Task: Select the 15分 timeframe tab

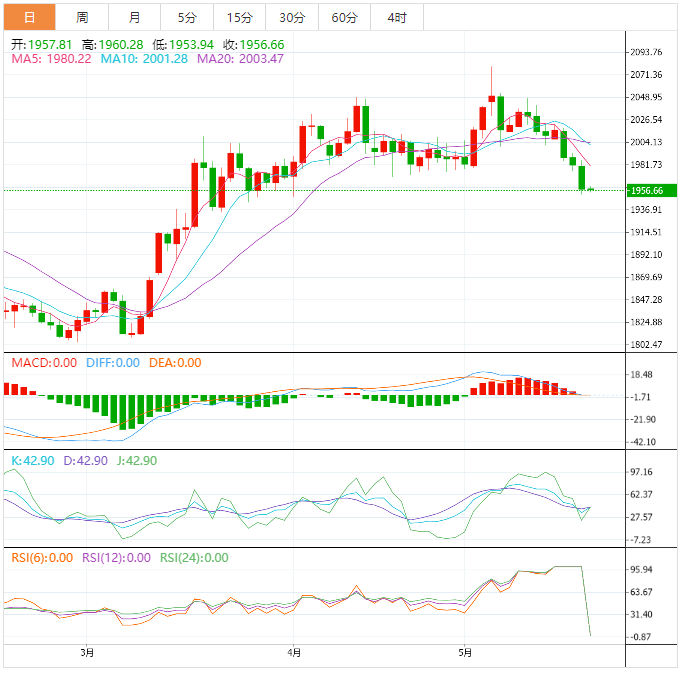Action: [x=239, y=17]
